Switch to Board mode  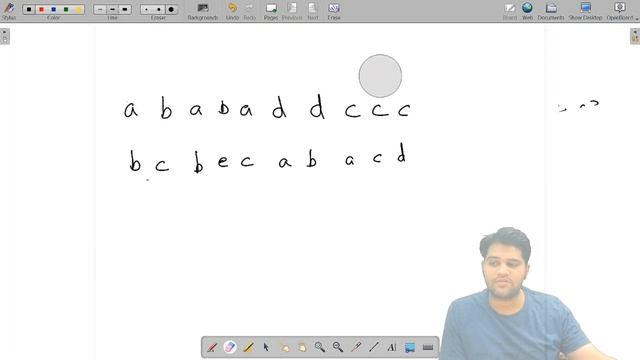509,11
